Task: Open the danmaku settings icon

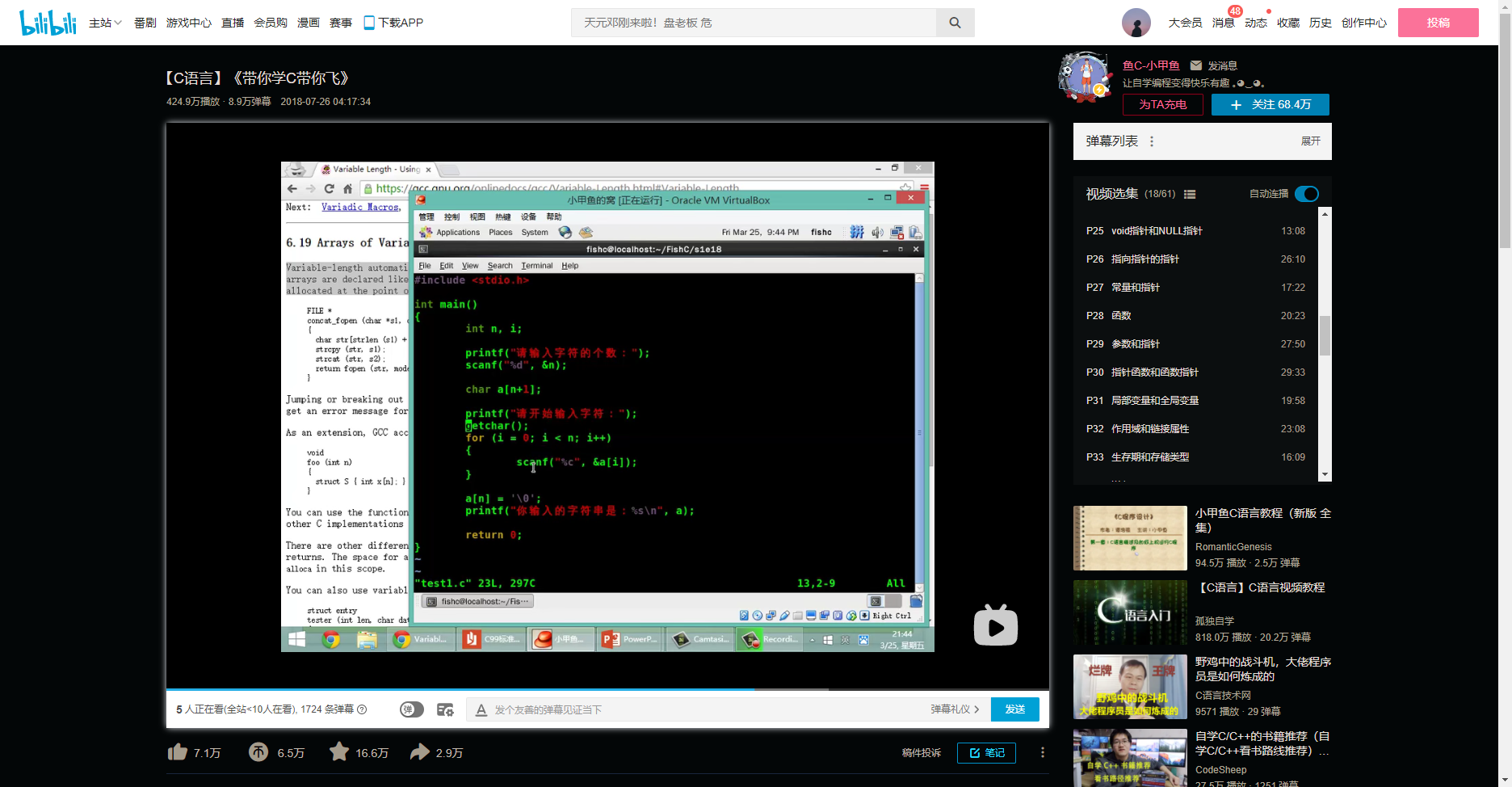Action: point(445,709)
